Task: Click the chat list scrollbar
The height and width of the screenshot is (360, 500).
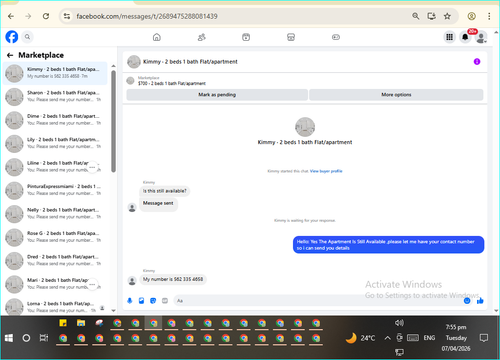Action: [113, 121]
